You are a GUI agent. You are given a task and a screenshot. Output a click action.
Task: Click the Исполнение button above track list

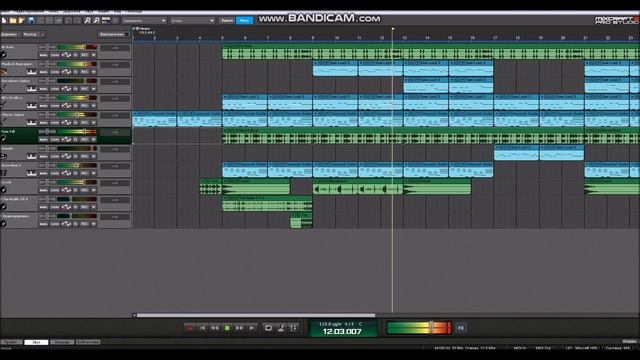click(x=113, y=35)
